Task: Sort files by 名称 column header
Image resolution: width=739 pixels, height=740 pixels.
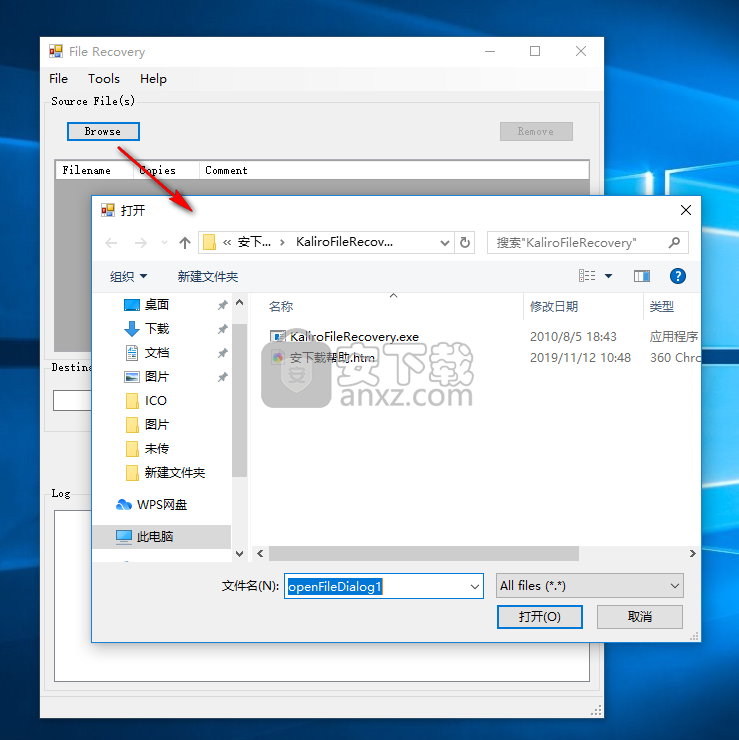Action: click(281, 307)
